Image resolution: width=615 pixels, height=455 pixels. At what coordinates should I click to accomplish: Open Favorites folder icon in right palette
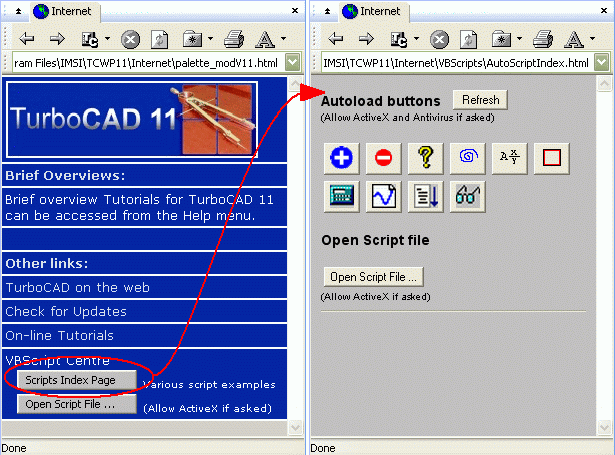click(502, 39)
